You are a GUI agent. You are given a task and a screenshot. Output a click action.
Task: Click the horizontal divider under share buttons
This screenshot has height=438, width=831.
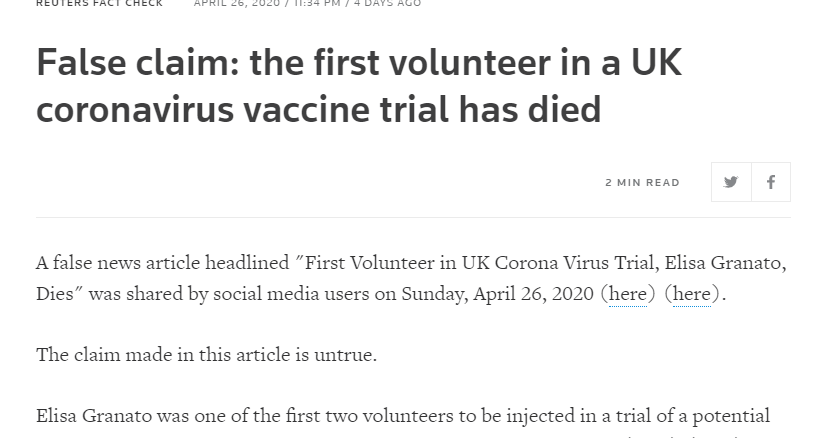(413, 217)
